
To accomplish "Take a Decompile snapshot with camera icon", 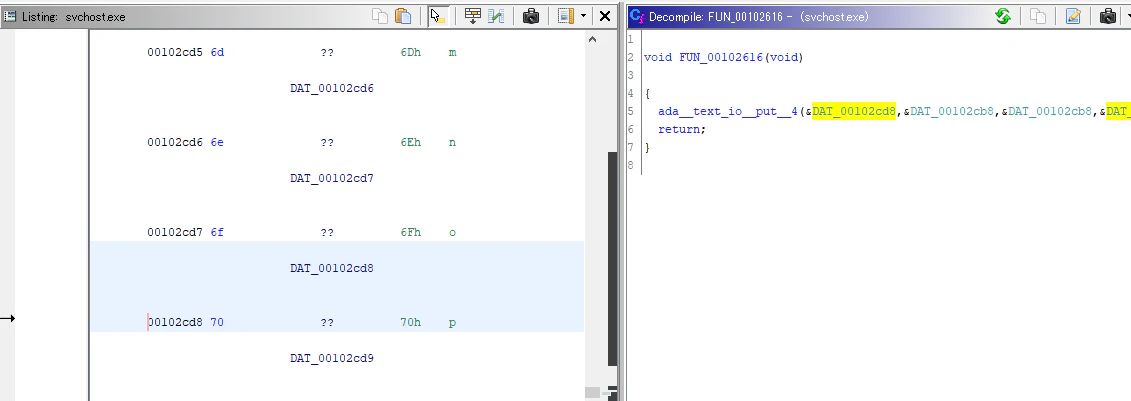I will (1108, 16).
